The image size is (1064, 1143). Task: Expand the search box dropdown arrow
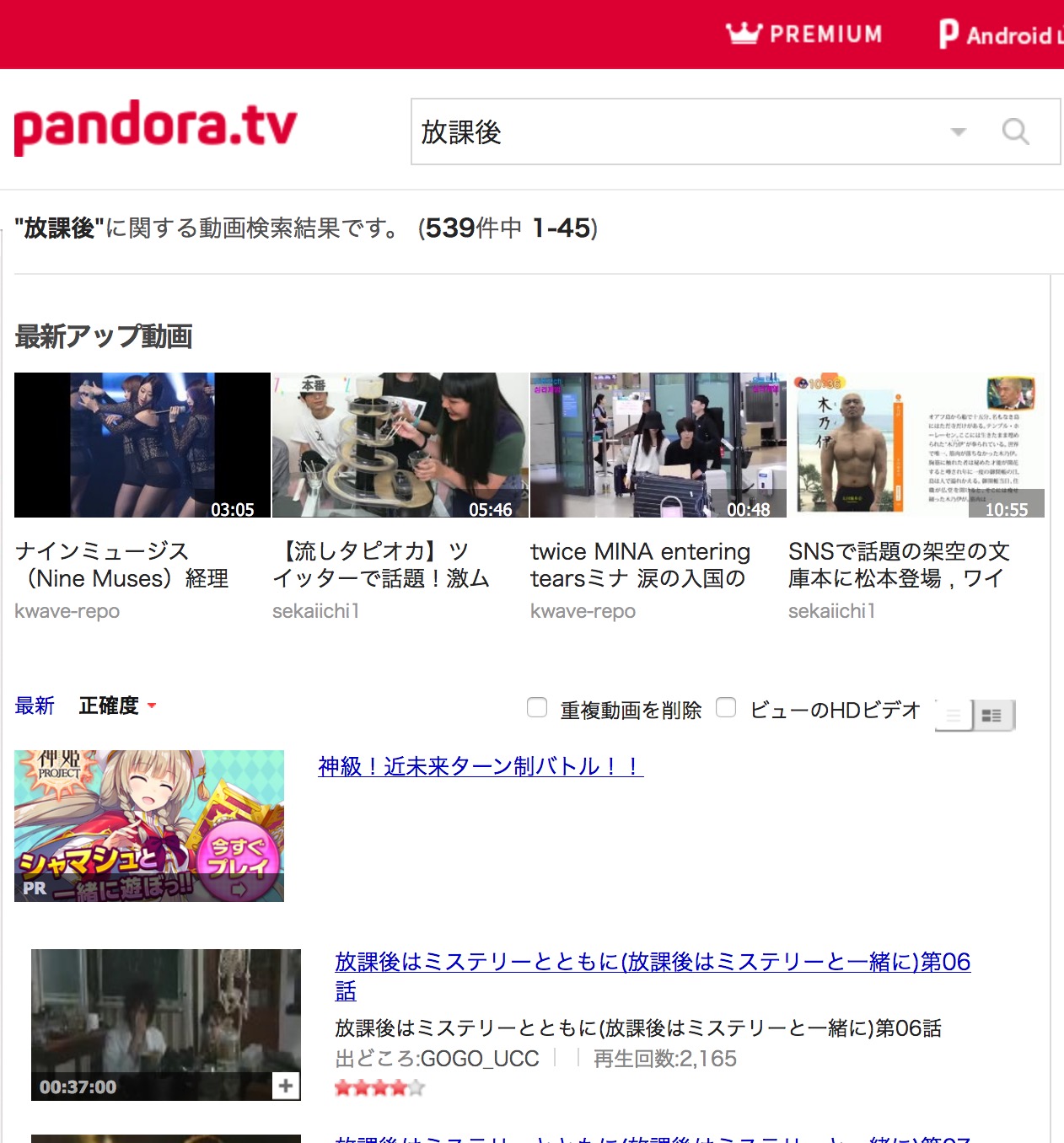958,131
